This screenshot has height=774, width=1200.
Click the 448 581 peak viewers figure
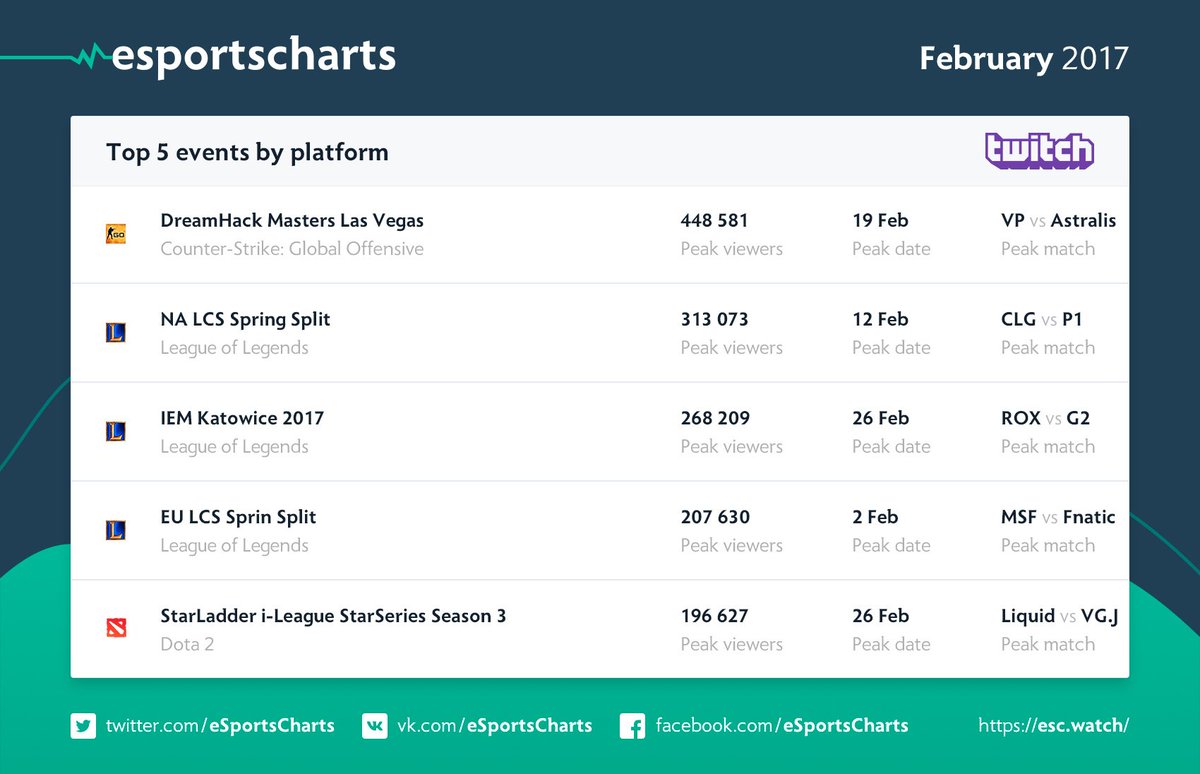[x=714, y=220]
